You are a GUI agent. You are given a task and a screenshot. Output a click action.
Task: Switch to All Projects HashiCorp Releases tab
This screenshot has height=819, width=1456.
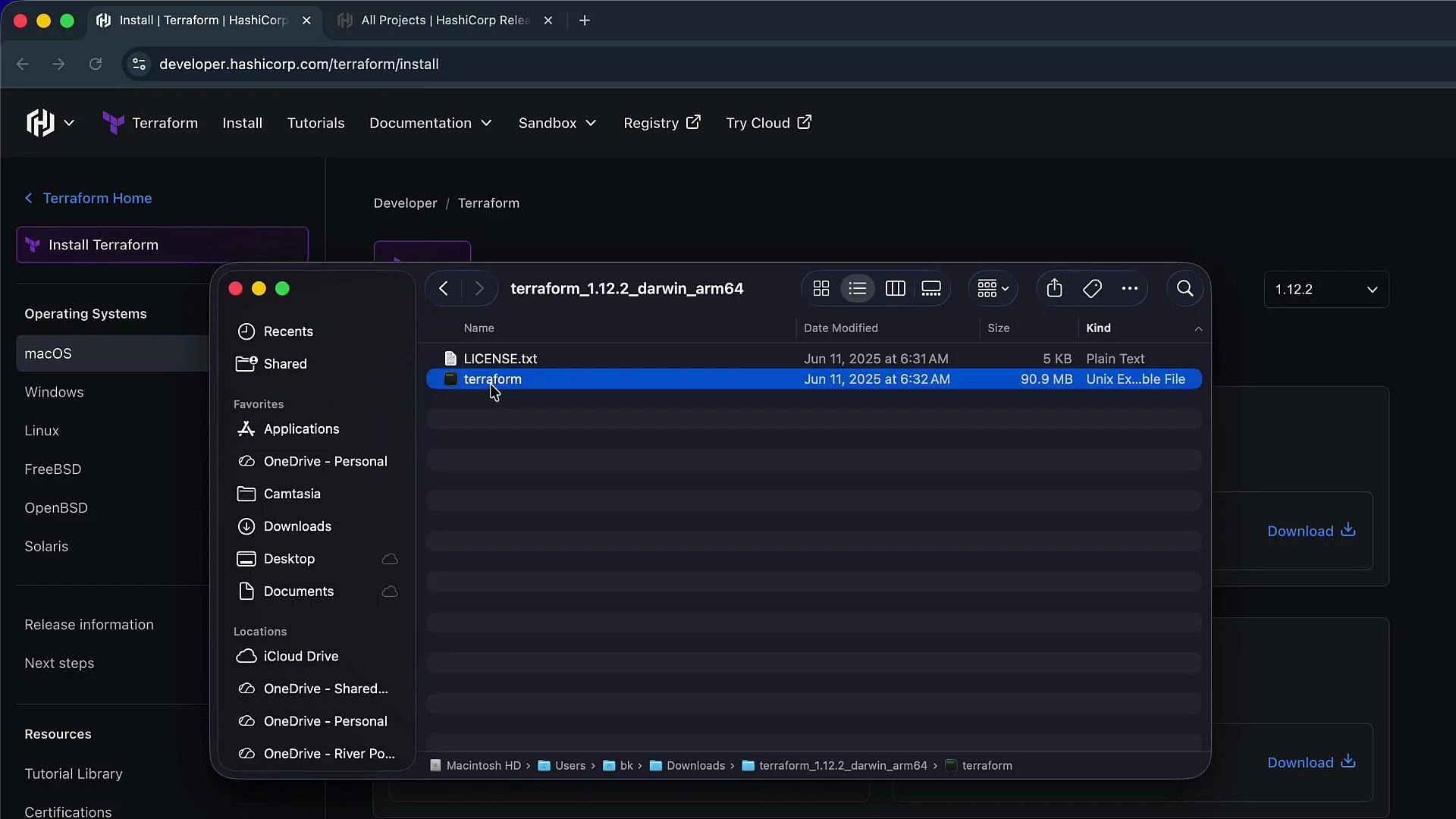(445, 20)
